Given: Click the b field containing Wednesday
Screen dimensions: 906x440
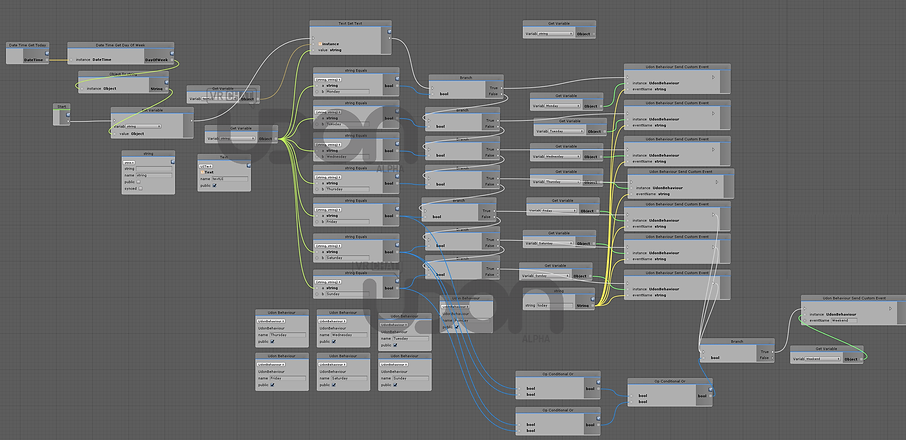Looking at the screenshot, I should point(347,156).
